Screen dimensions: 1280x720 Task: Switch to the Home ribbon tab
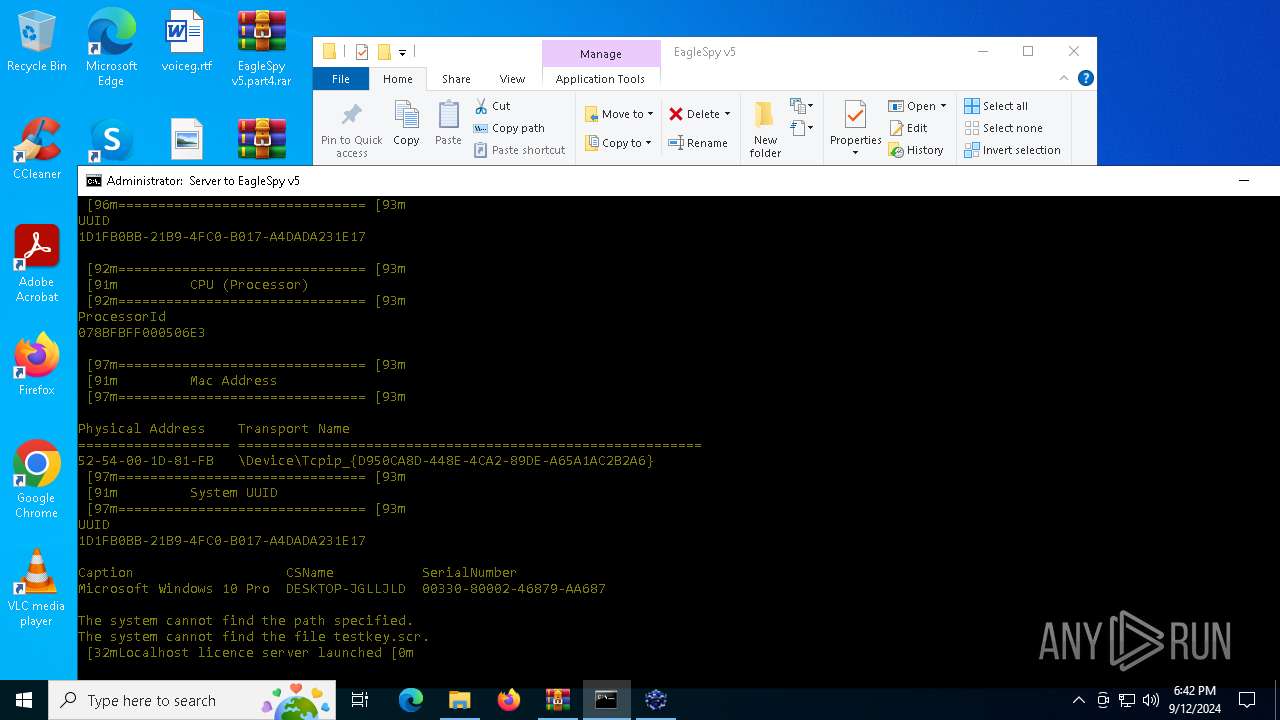(397, 79)
